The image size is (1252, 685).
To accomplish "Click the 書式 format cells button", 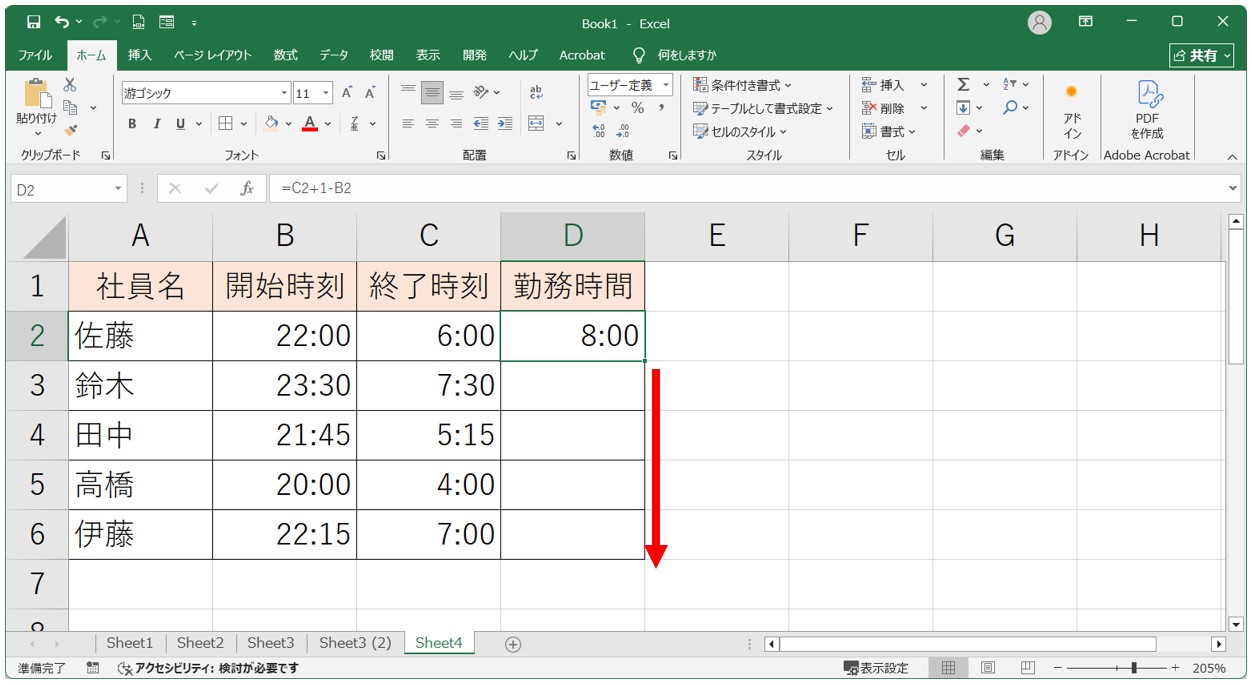I will [x=889, y=131].
